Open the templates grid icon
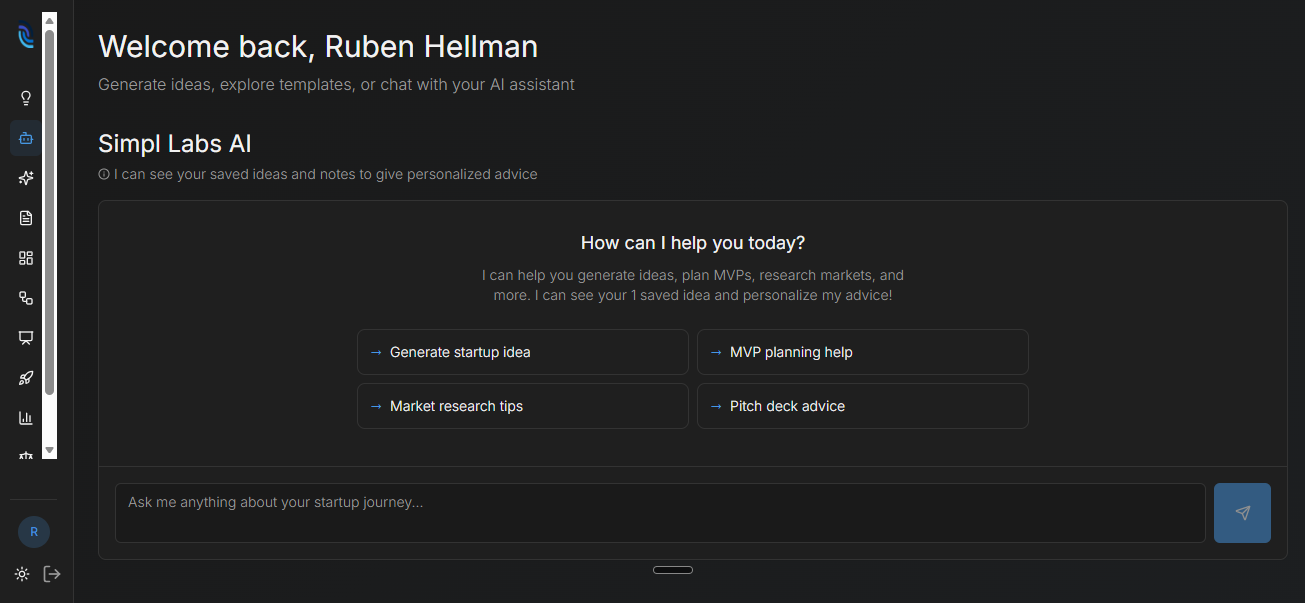 point(25,257)
